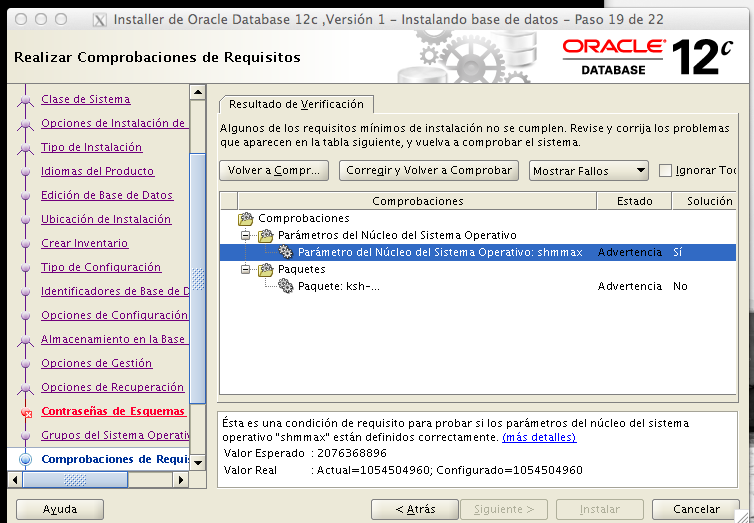The image size is (754, 523).
Task: Open Identificadores de Base de Datos step
Action: click(x=114, y=292)
